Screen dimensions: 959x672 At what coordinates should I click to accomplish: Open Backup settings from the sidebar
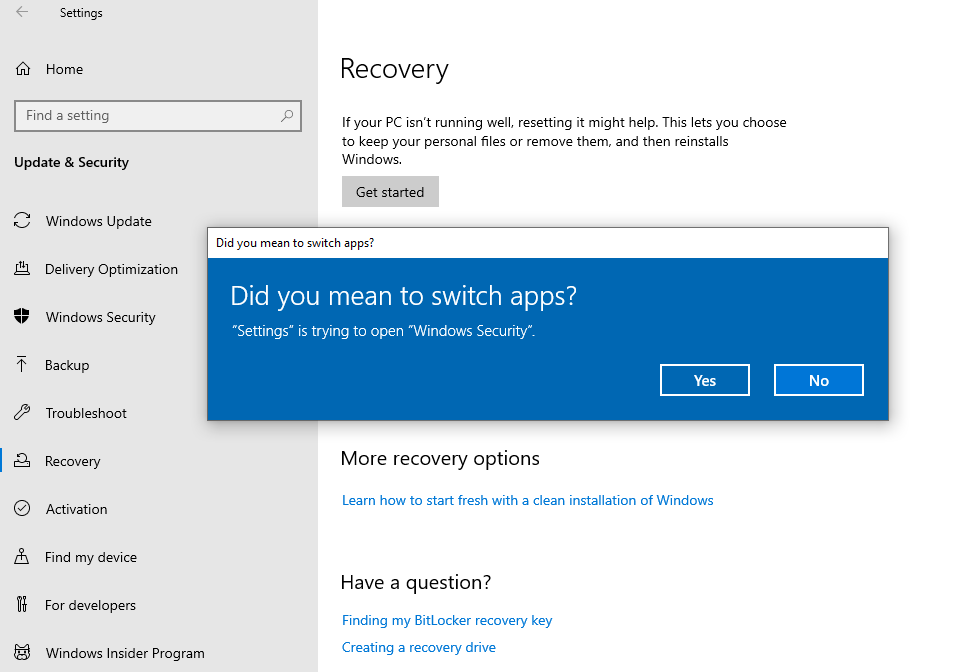pos(22,365)
